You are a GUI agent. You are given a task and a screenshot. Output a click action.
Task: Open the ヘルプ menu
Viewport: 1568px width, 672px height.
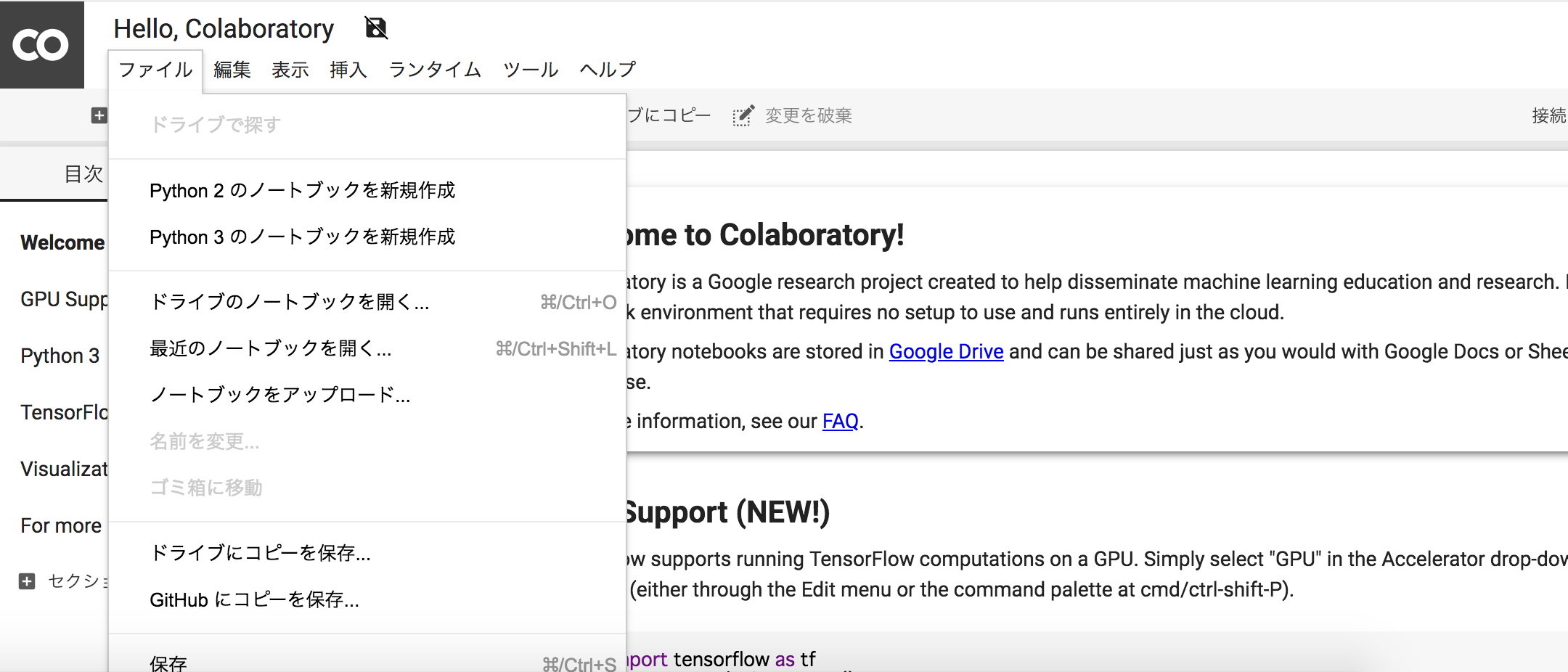608,70
